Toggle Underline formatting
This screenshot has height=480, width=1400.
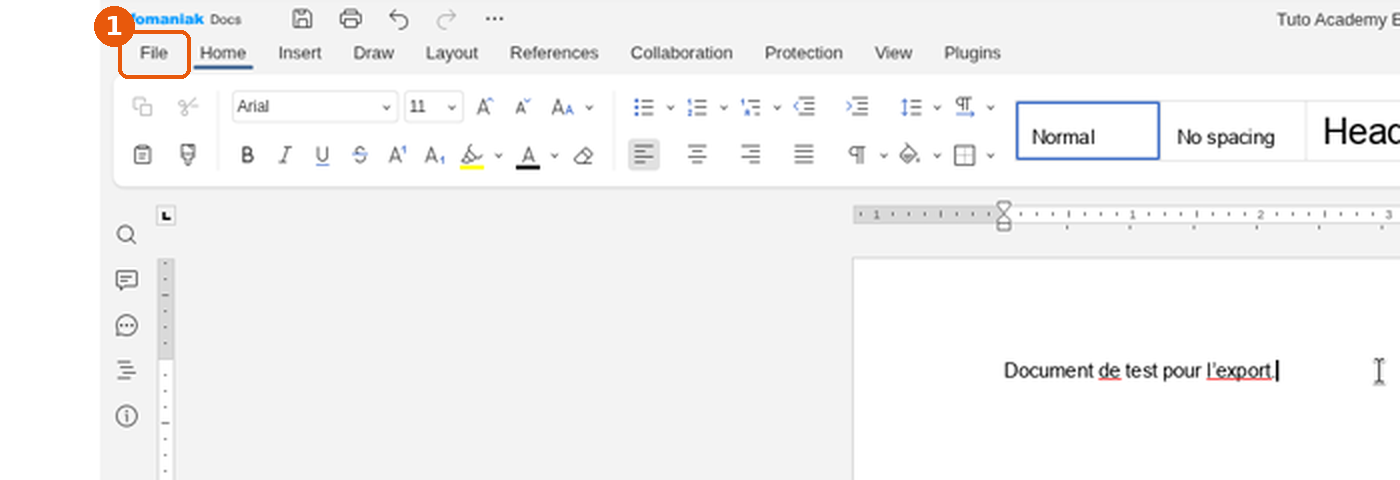pos(322,155)
